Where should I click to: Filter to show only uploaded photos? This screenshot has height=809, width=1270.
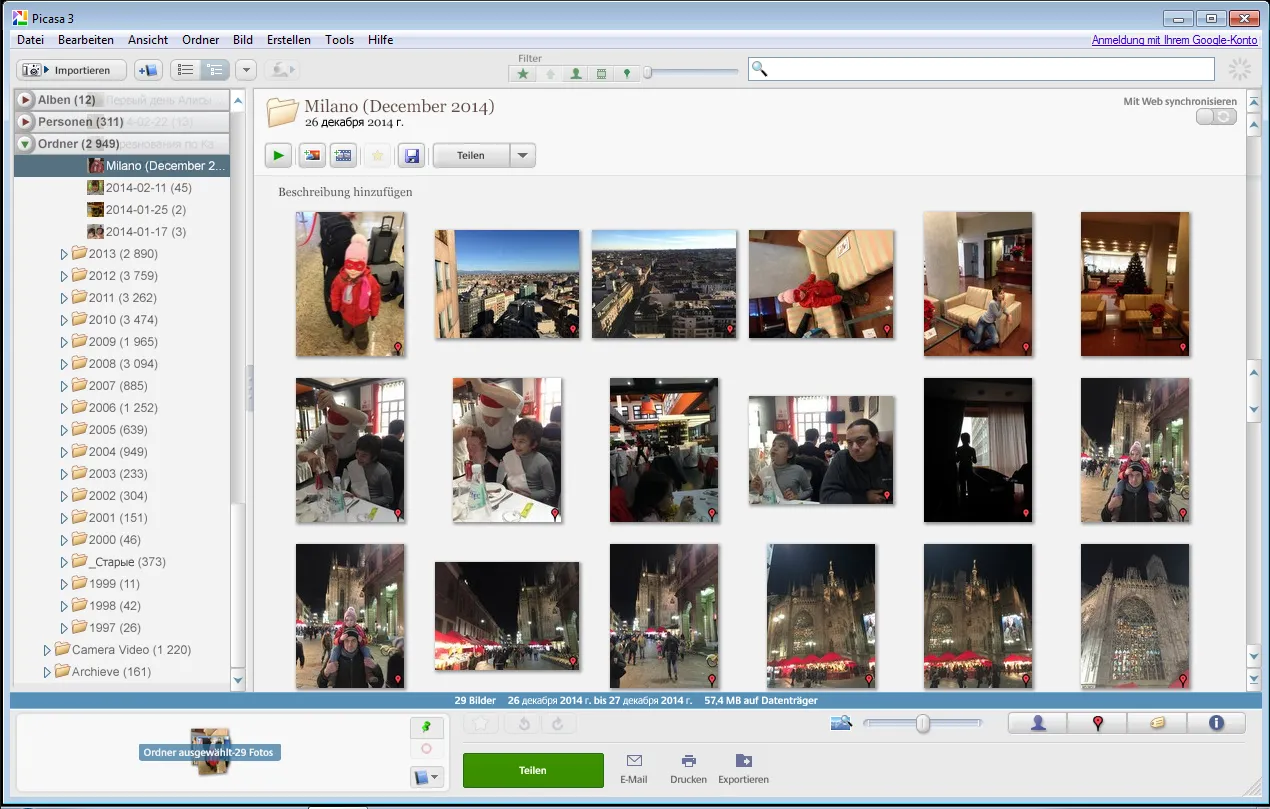[549, 73]
